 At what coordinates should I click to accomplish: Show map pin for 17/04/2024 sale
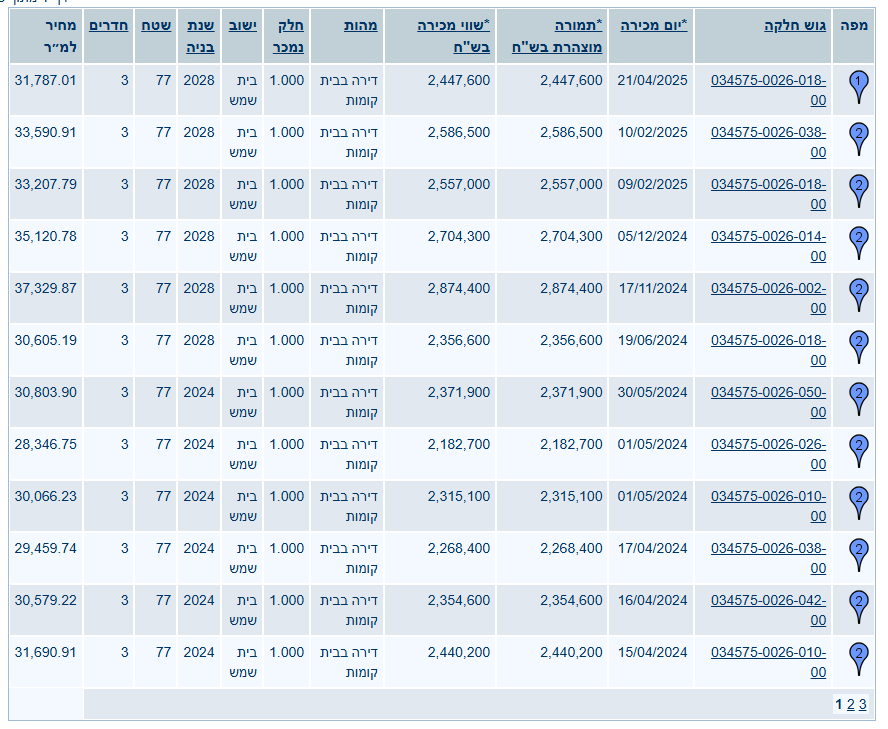(858, 553)
